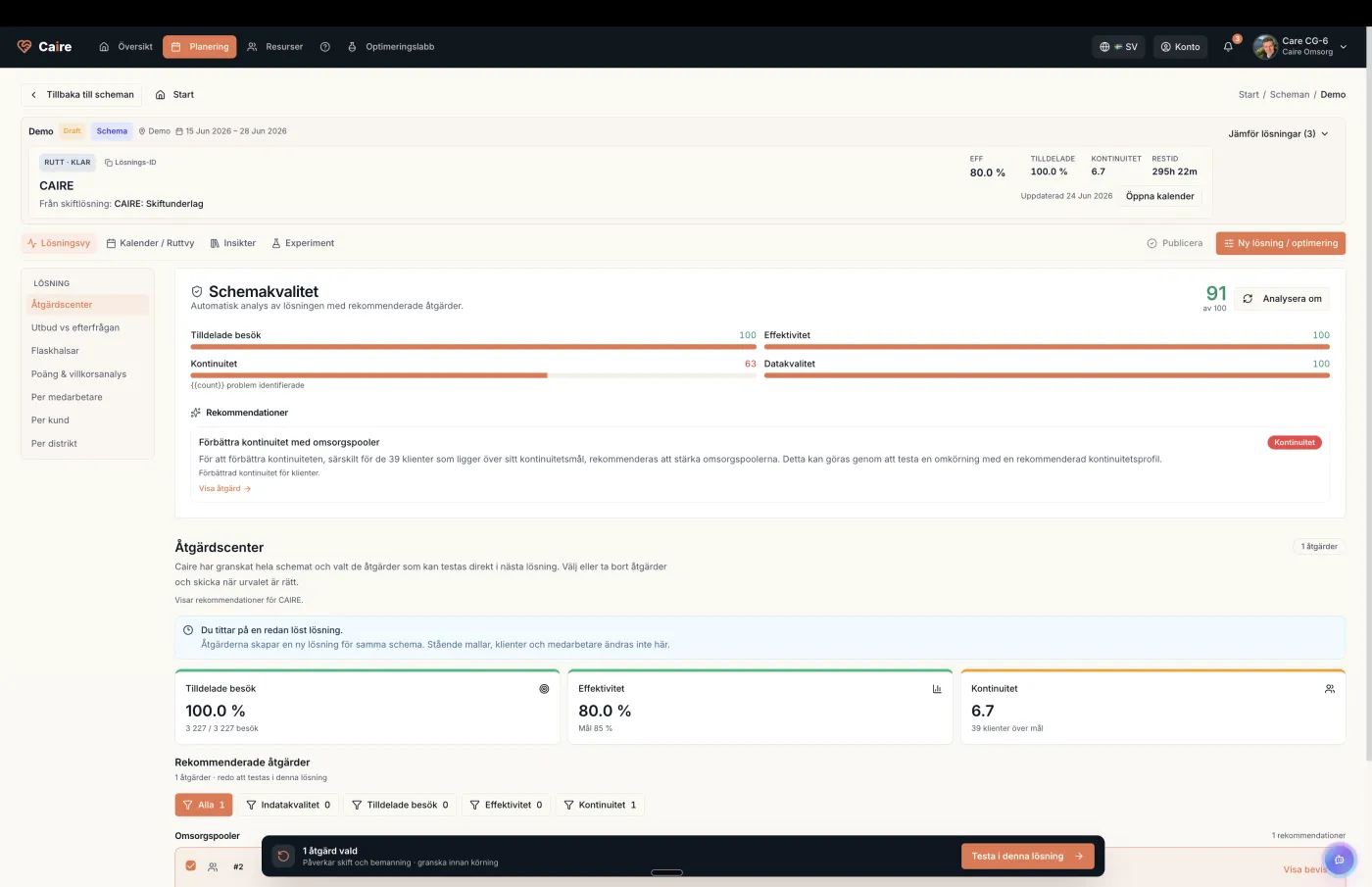Open the Visa åtgärd link
The height and width of the screenshot is (887, 1372).
click(x=224, y=488)
